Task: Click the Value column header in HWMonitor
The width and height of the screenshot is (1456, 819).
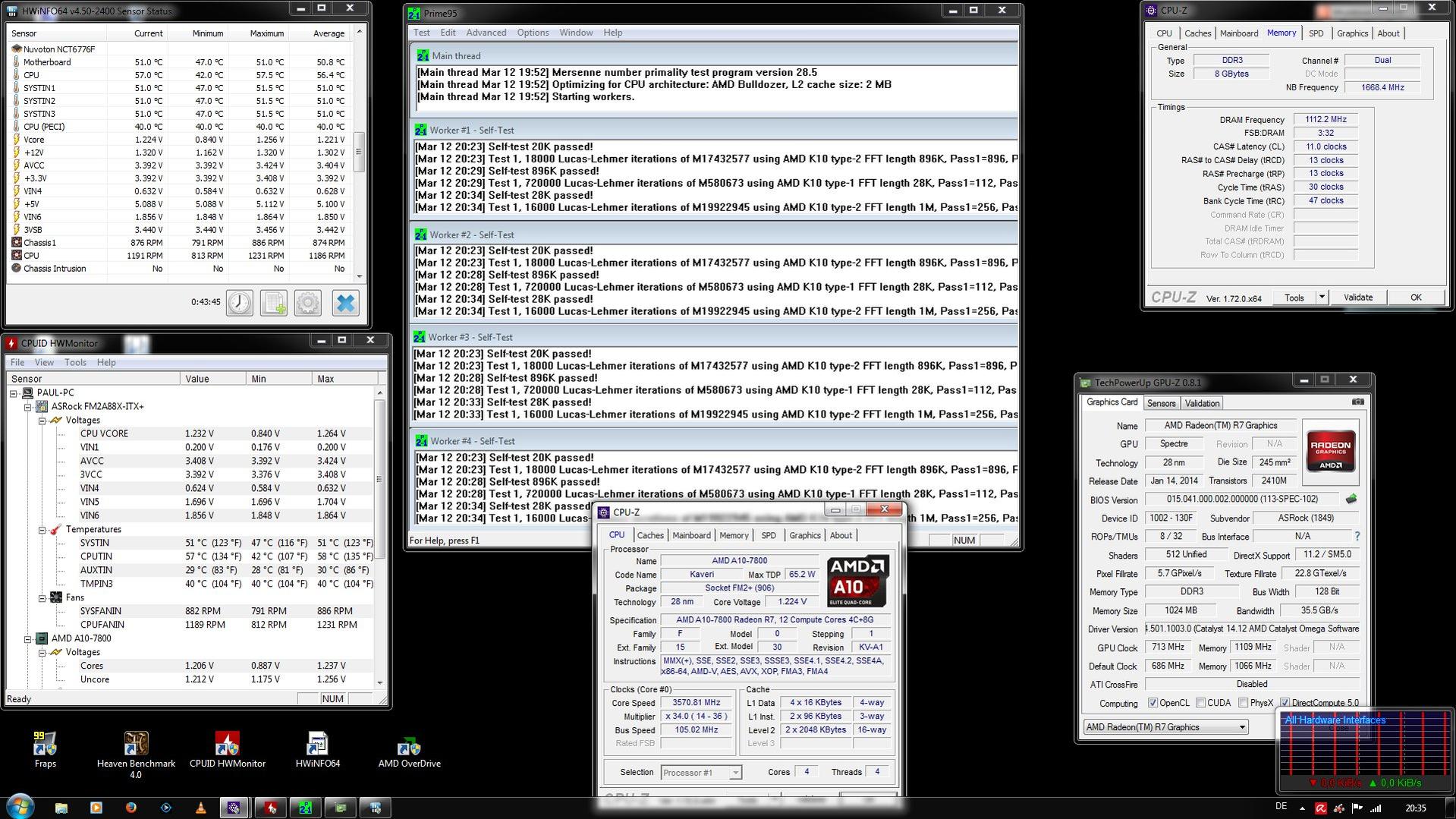Action: [x=213, y=379]
